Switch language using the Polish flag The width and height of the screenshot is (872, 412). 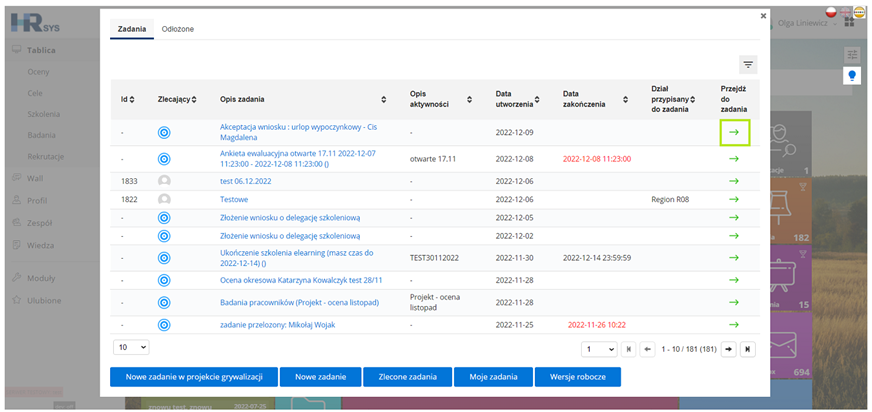[x=831, y=12]
